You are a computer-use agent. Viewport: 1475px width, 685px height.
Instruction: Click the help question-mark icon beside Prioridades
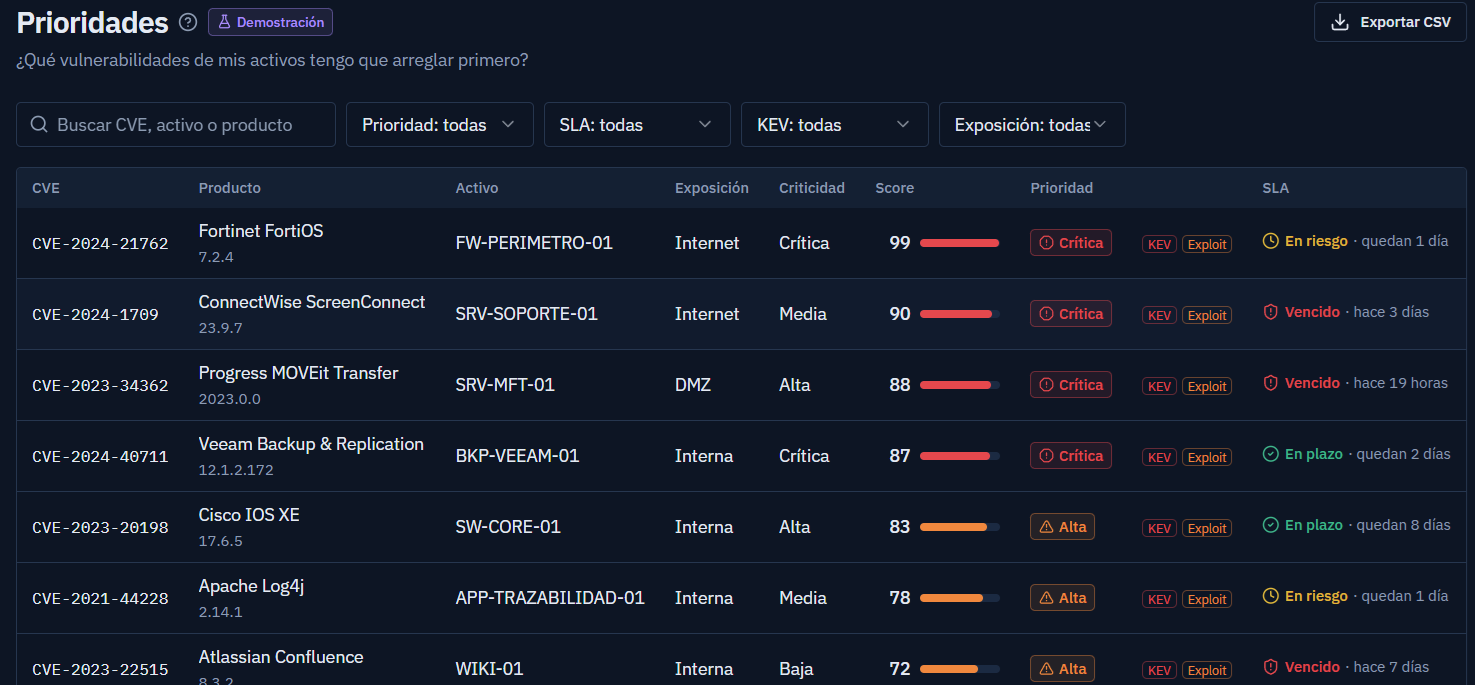coord(188,22)
